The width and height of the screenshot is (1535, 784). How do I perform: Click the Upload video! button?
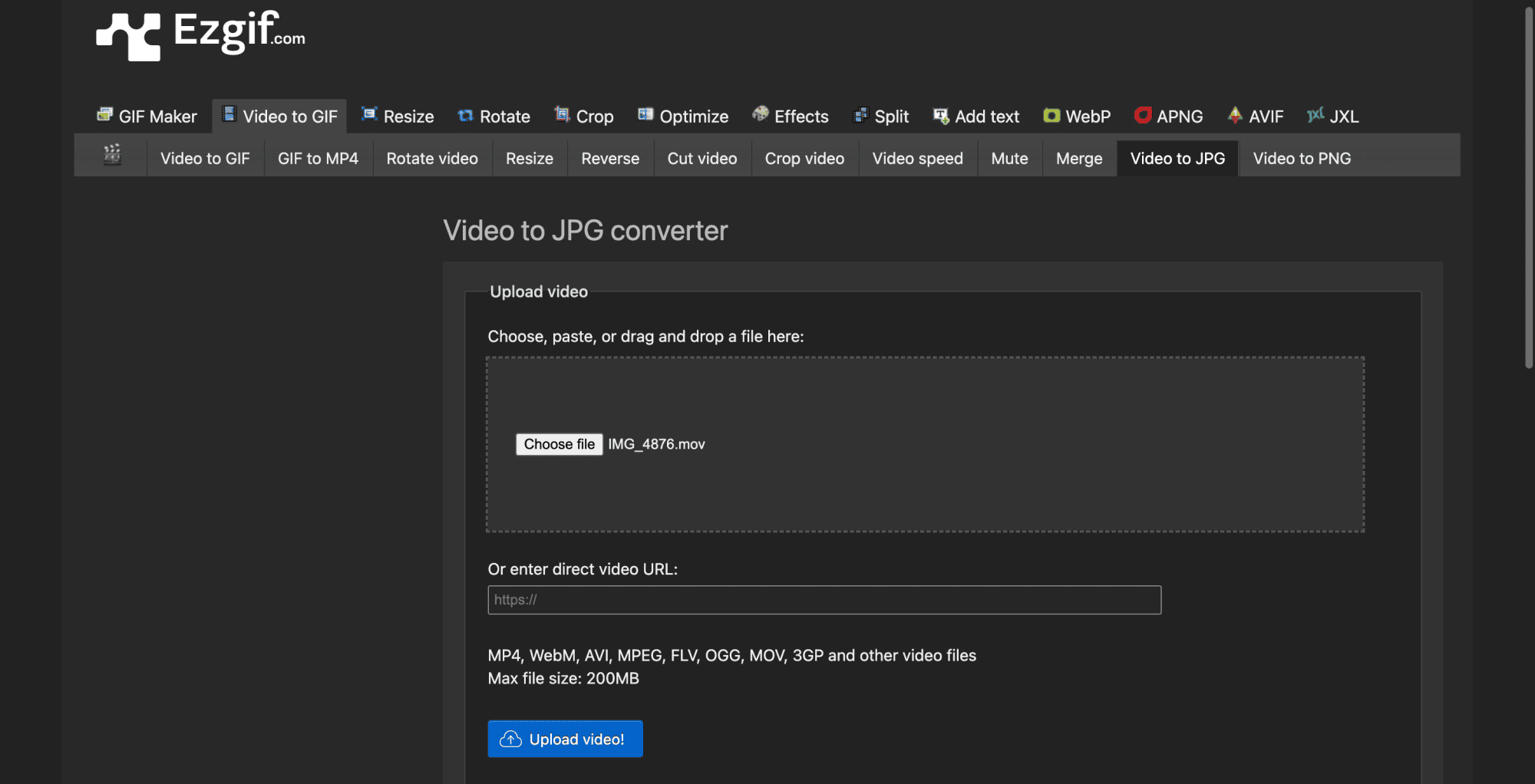pos(565,739)
